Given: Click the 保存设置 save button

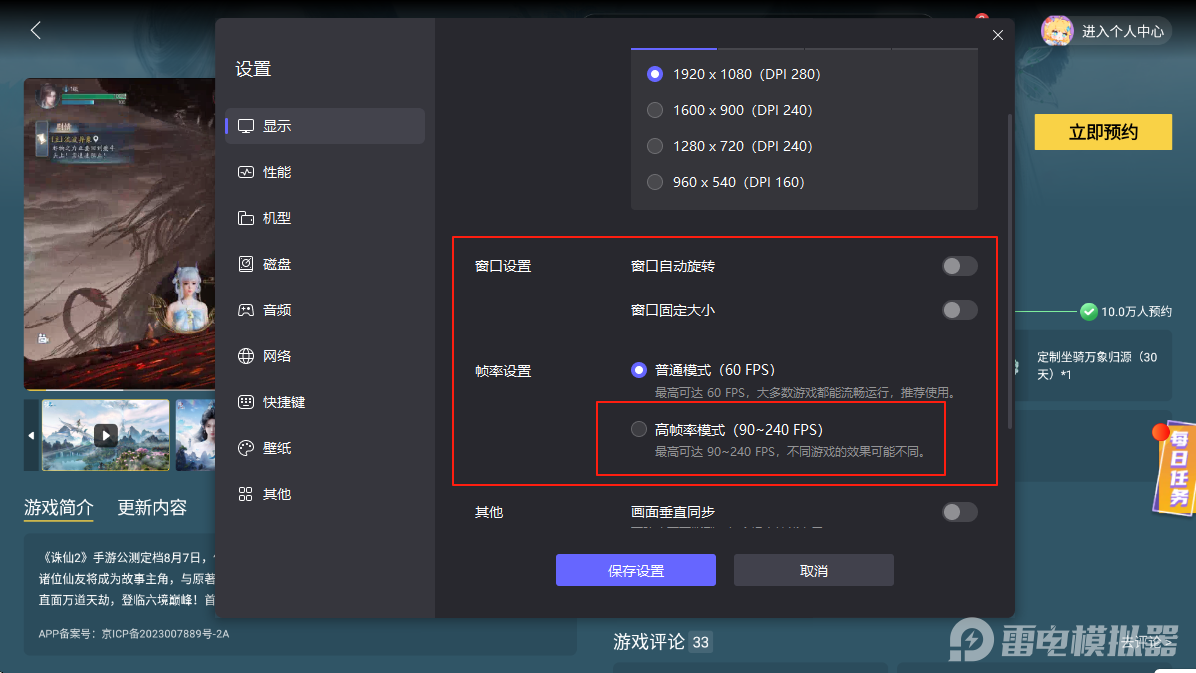Looking at the screenshot, I should [x=636, y=569].
